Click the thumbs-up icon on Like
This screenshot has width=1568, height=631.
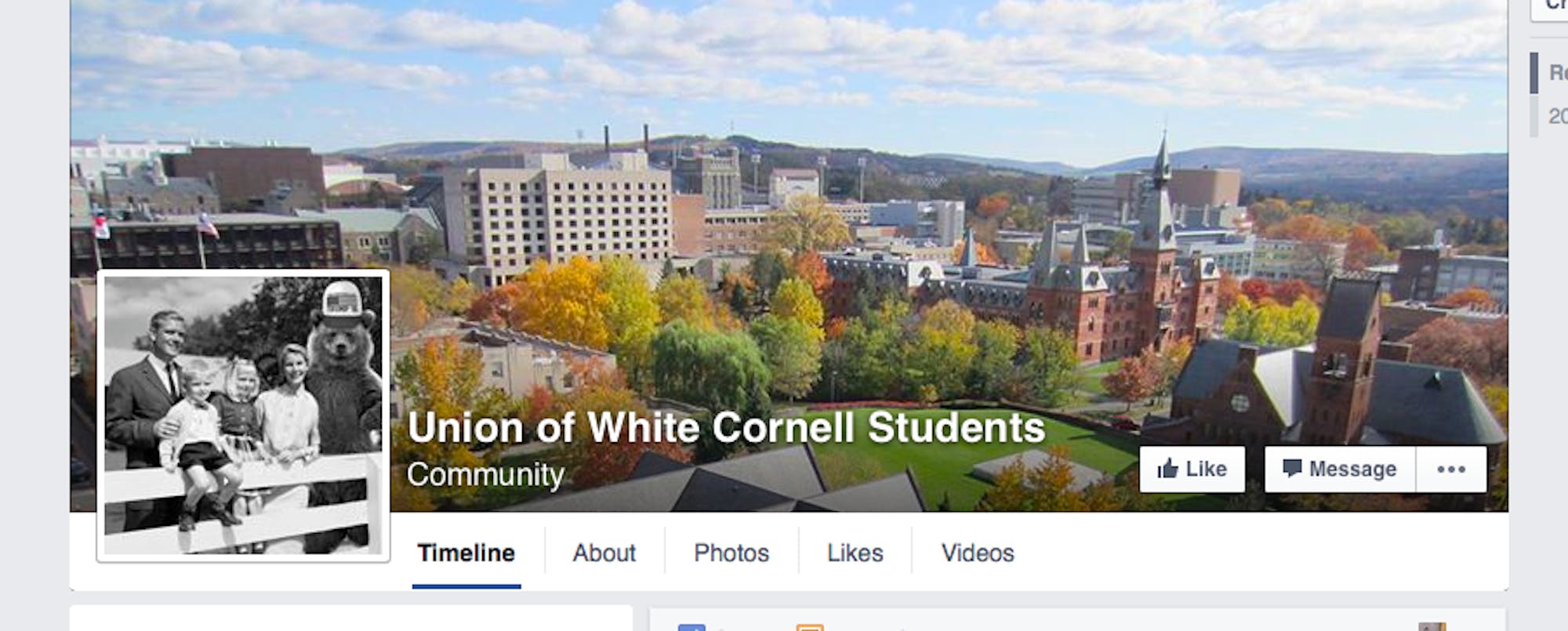point(1168,469)
